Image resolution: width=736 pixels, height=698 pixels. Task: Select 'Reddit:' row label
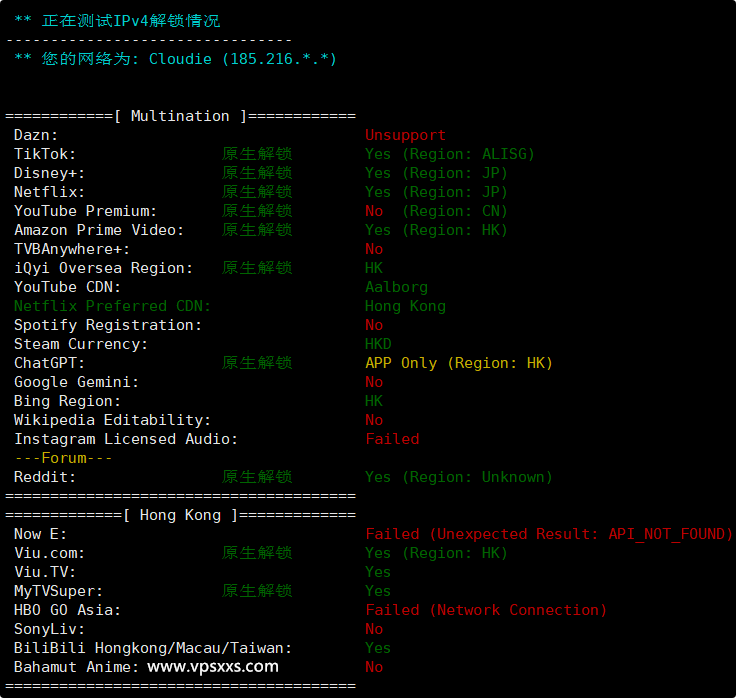[45, 477]
